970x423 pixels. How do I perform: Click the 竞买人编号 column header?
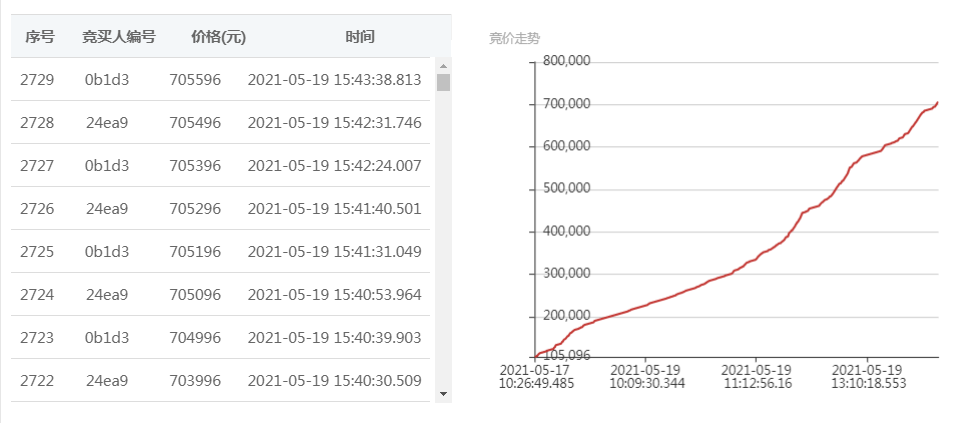[119, 37]
